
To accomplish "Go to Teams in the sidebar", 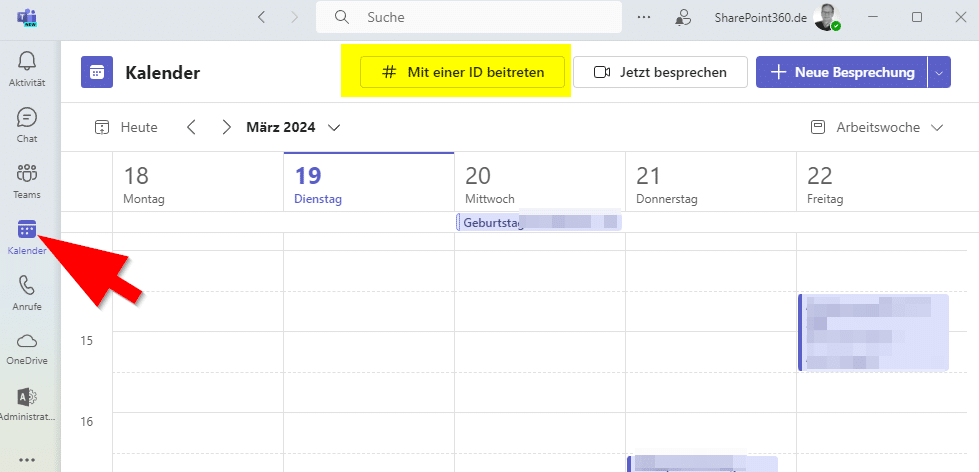I will tap(28, 180).
